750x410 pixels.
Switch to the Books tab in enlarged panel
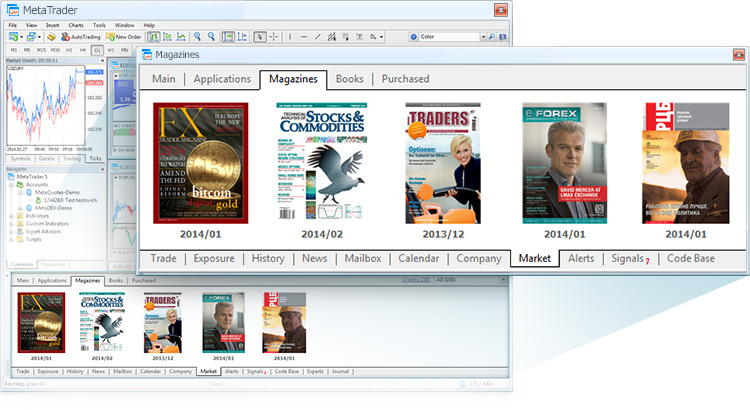(349, 79)
